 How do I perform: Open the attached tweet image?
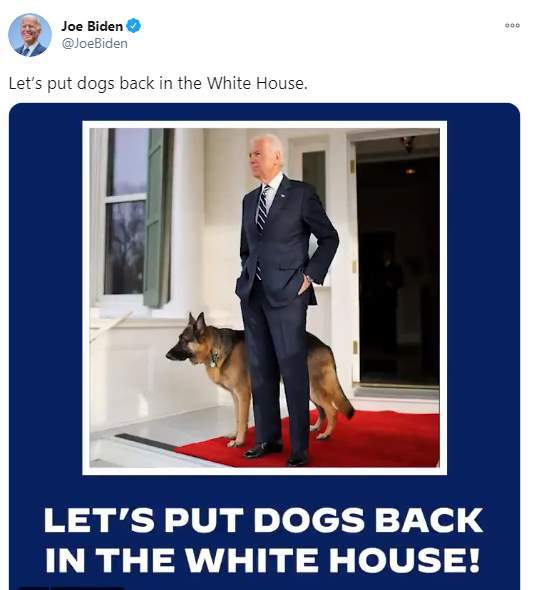[x=264, y=346]
